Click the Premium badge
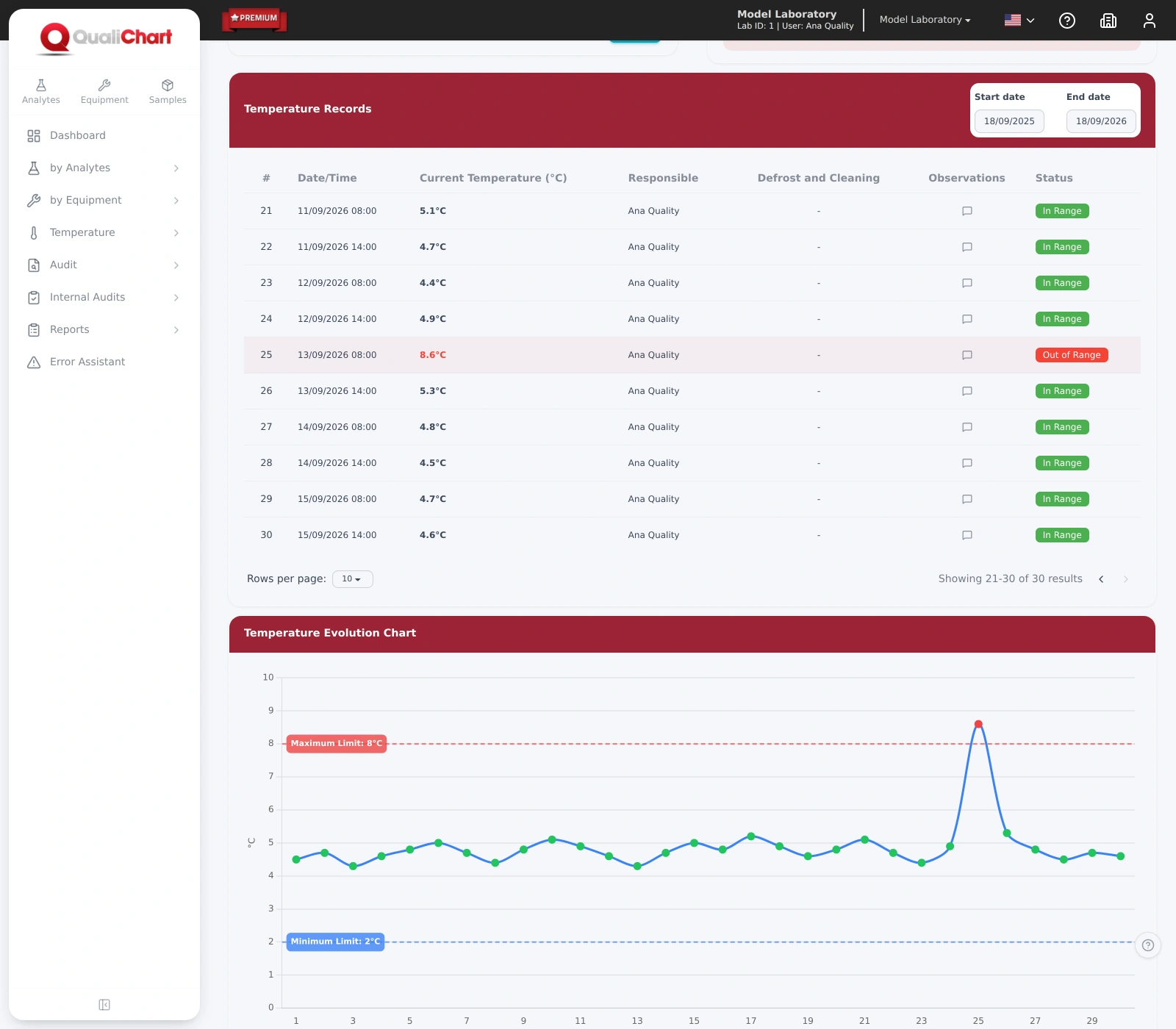Viewport: 1176px width, 1029px height. pyautogui.click(x=254, y=19)
